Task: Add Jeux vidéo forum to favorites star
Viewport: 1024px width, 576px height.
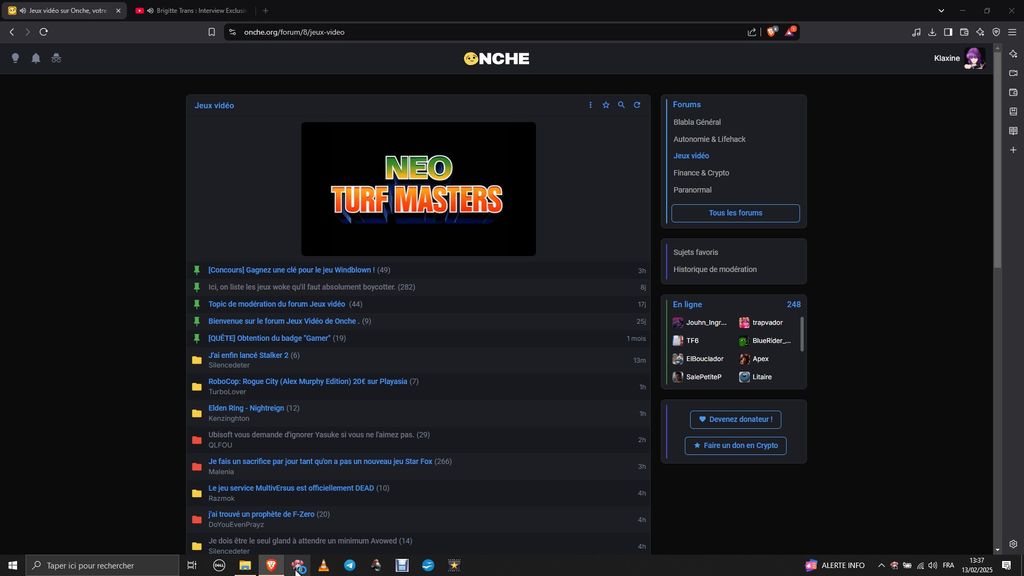Action: [x=605, y=105]
